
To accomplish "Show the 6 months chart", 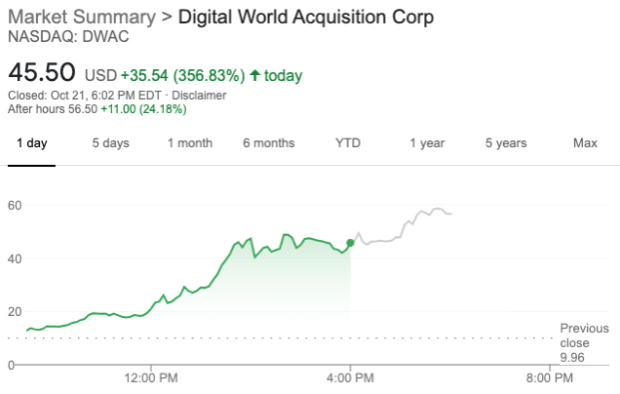I will click(269, 143).
